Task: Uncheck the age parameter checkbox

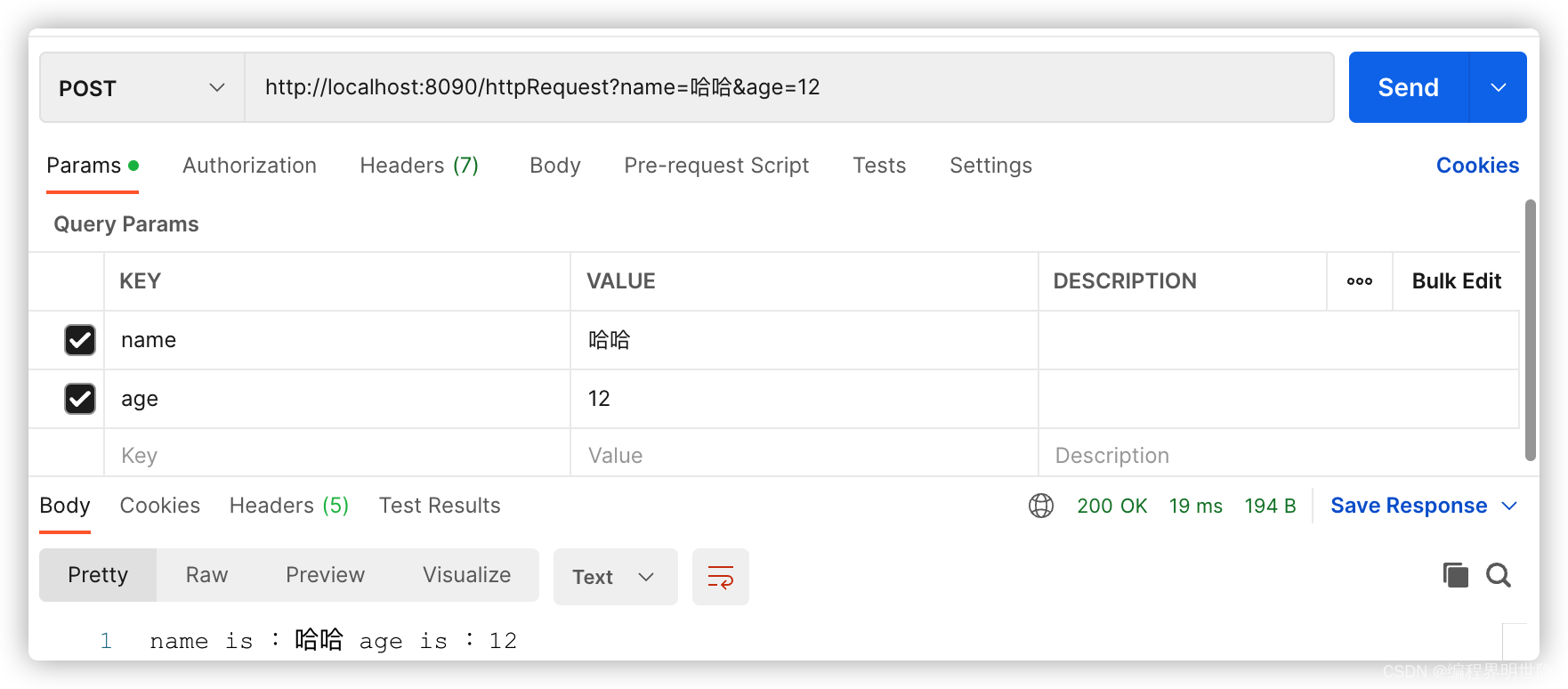Action: click(80, 399)
